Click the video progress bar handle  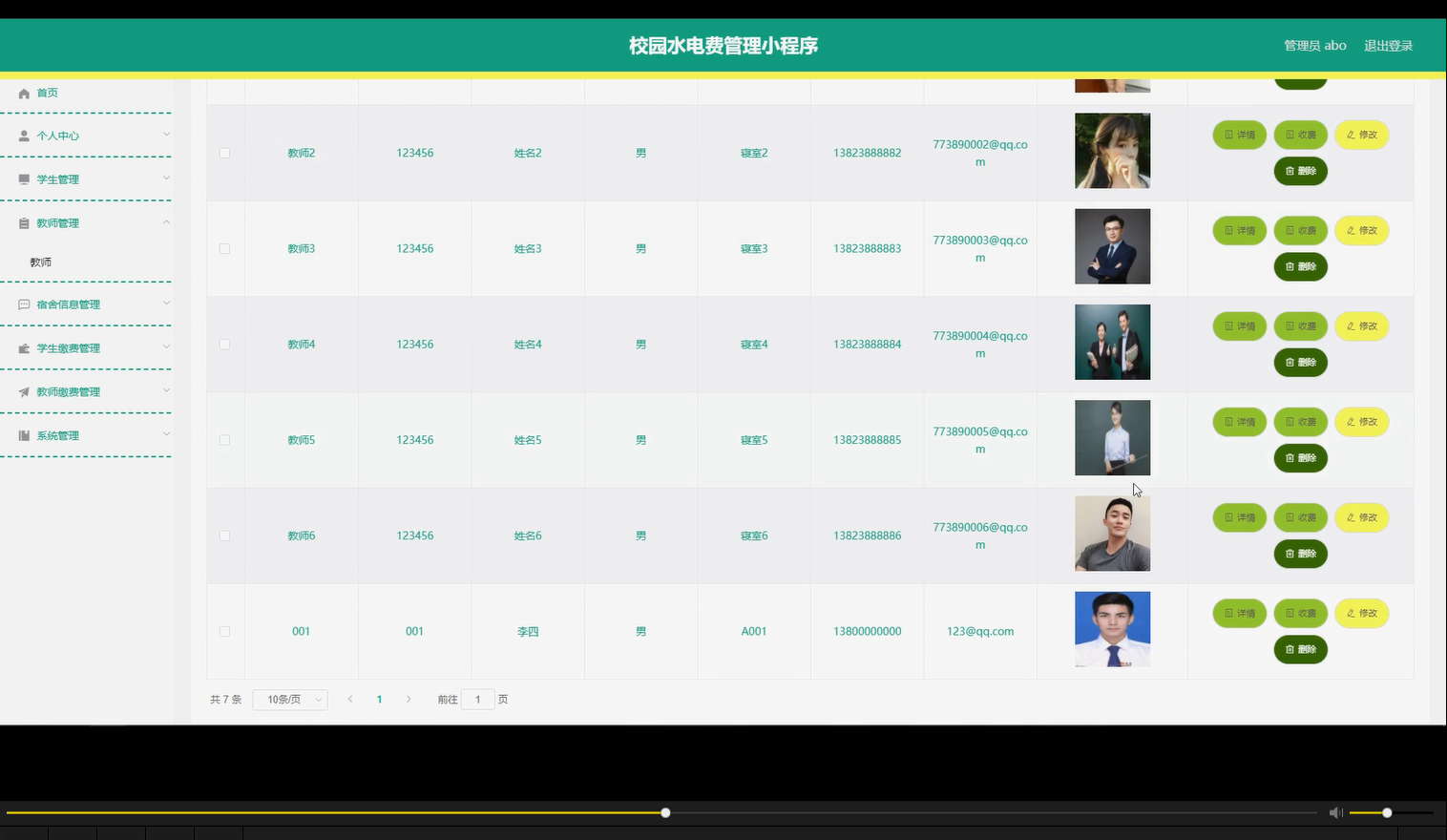coord(665,812)
